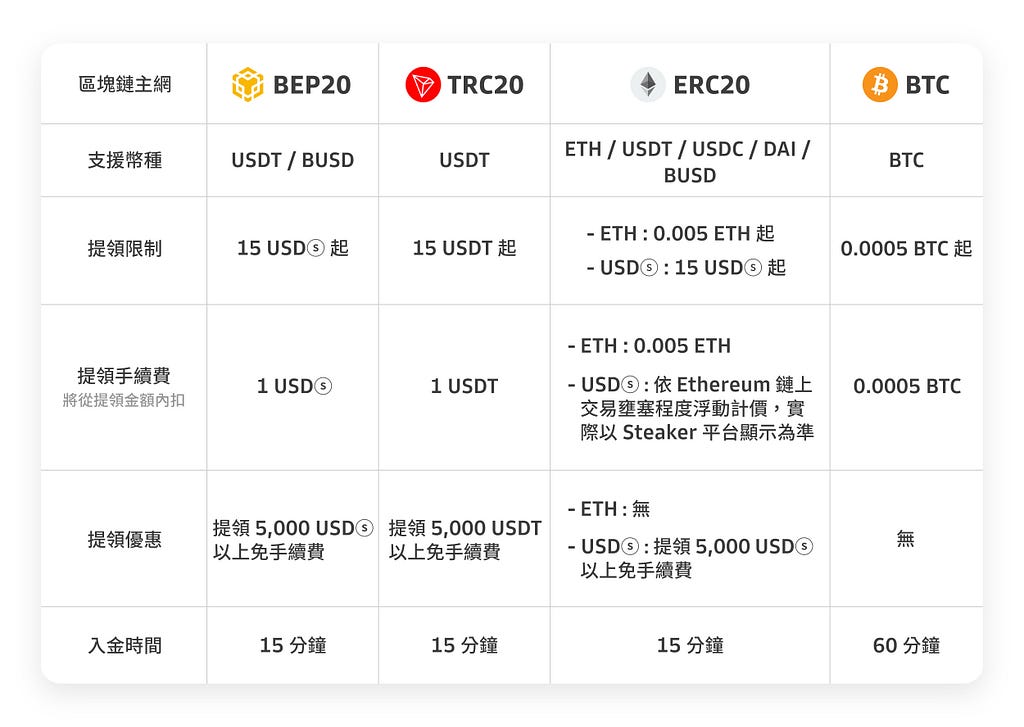Click the 入金時間 row label

pos(125,645)
